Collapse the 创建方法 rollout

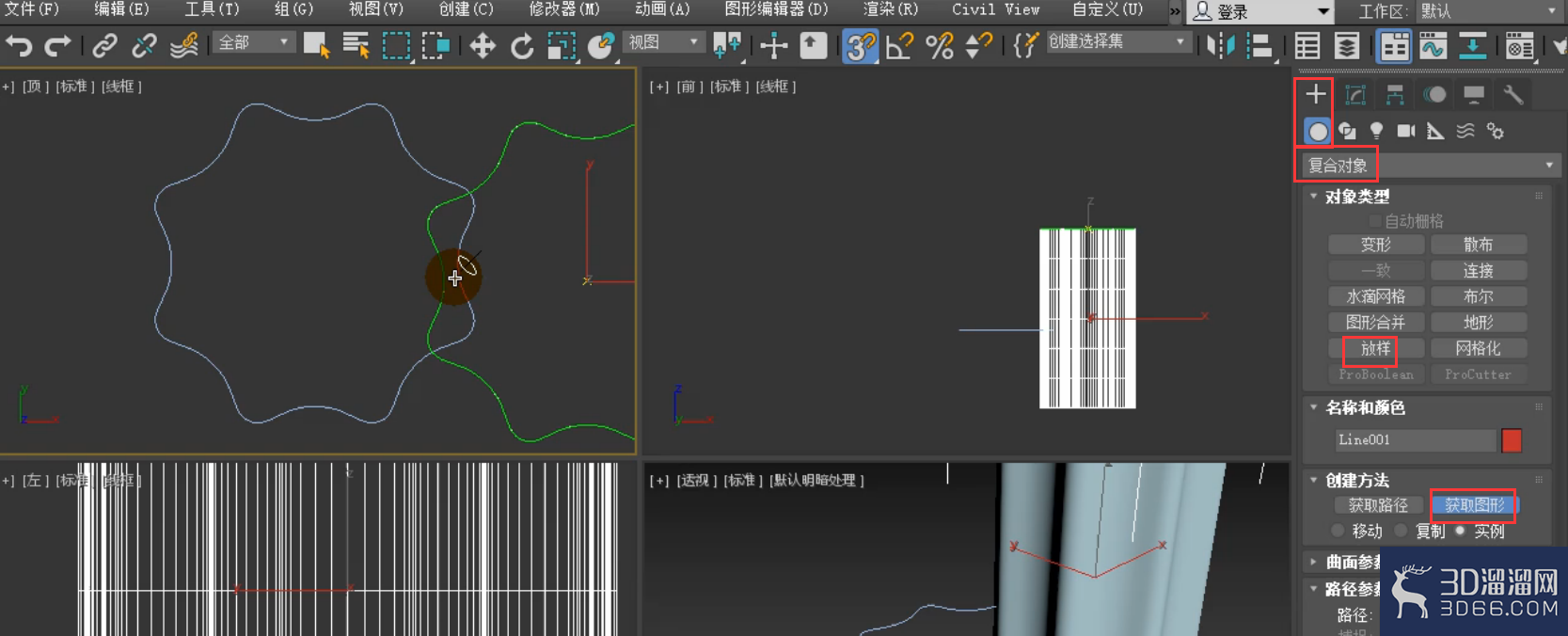click(1356, 481)
